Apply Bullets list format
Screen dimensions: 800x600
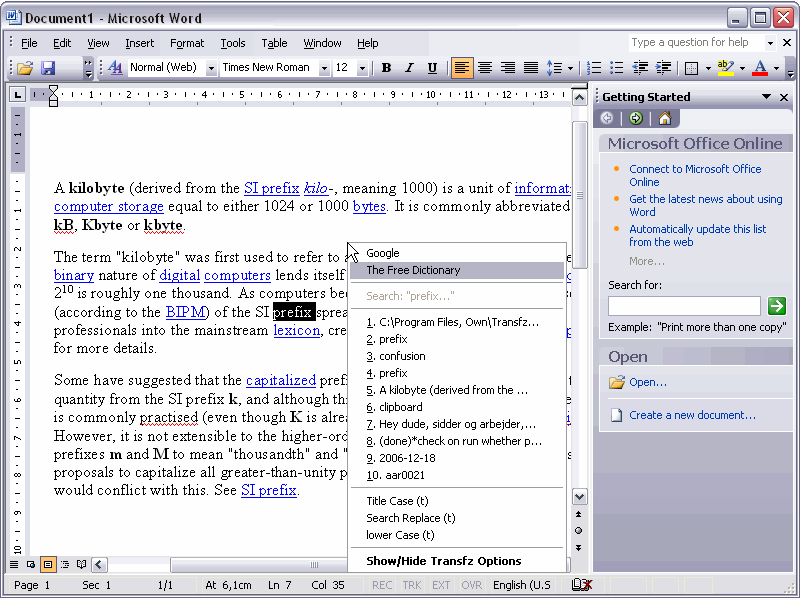click(617, 68)
